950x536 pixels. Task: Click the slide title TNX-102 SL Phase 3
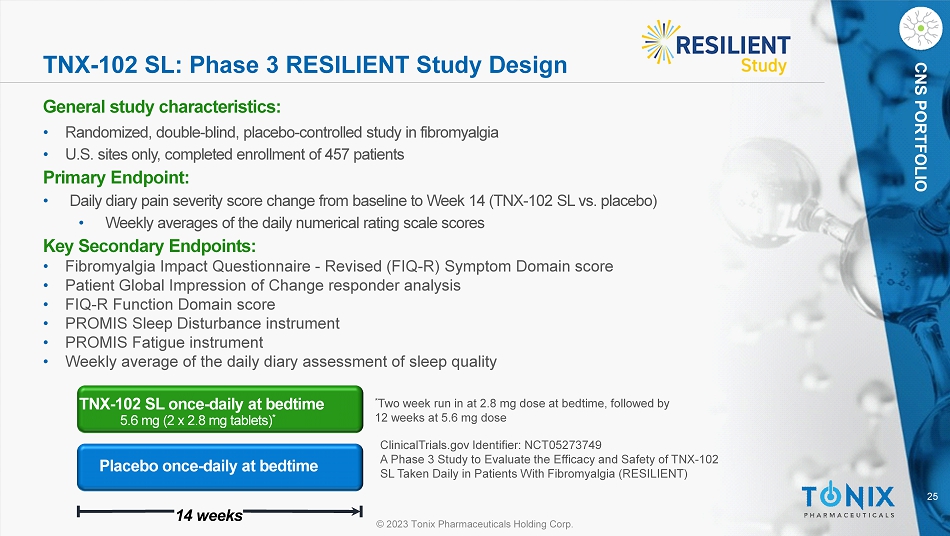305,66
